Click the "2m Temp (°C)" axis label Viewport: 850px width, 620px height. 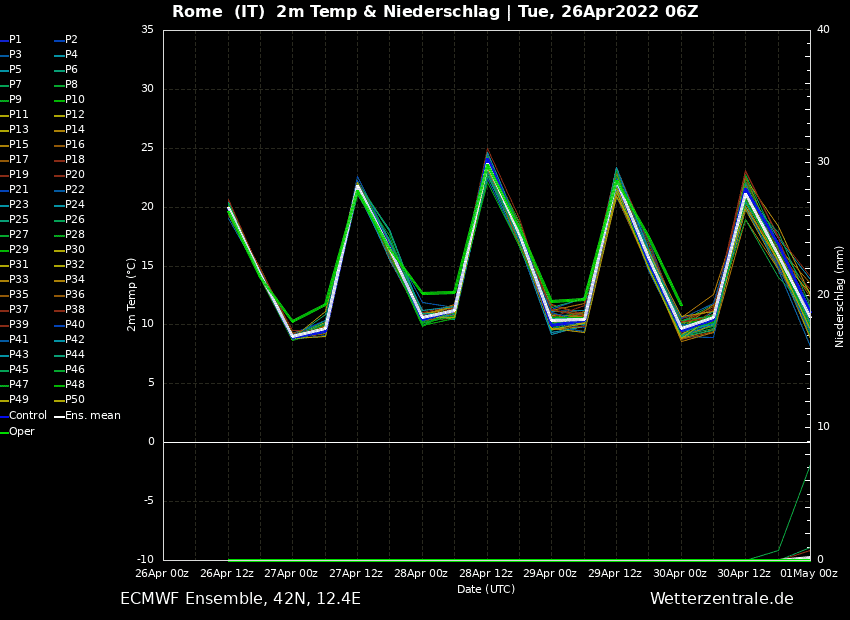[131, 295]
